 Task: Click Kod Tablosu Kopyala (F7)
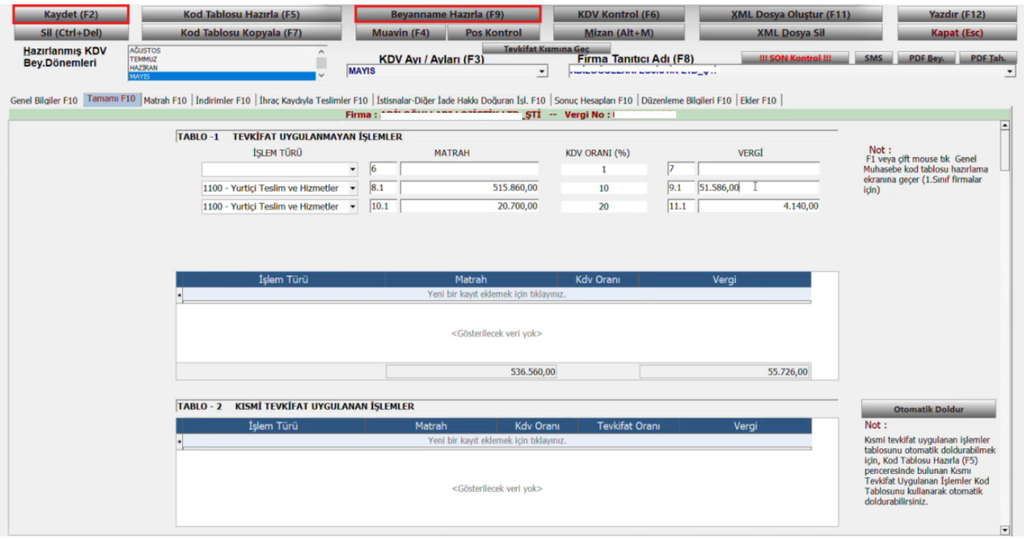pyautogui.click(x=241, y=33)
